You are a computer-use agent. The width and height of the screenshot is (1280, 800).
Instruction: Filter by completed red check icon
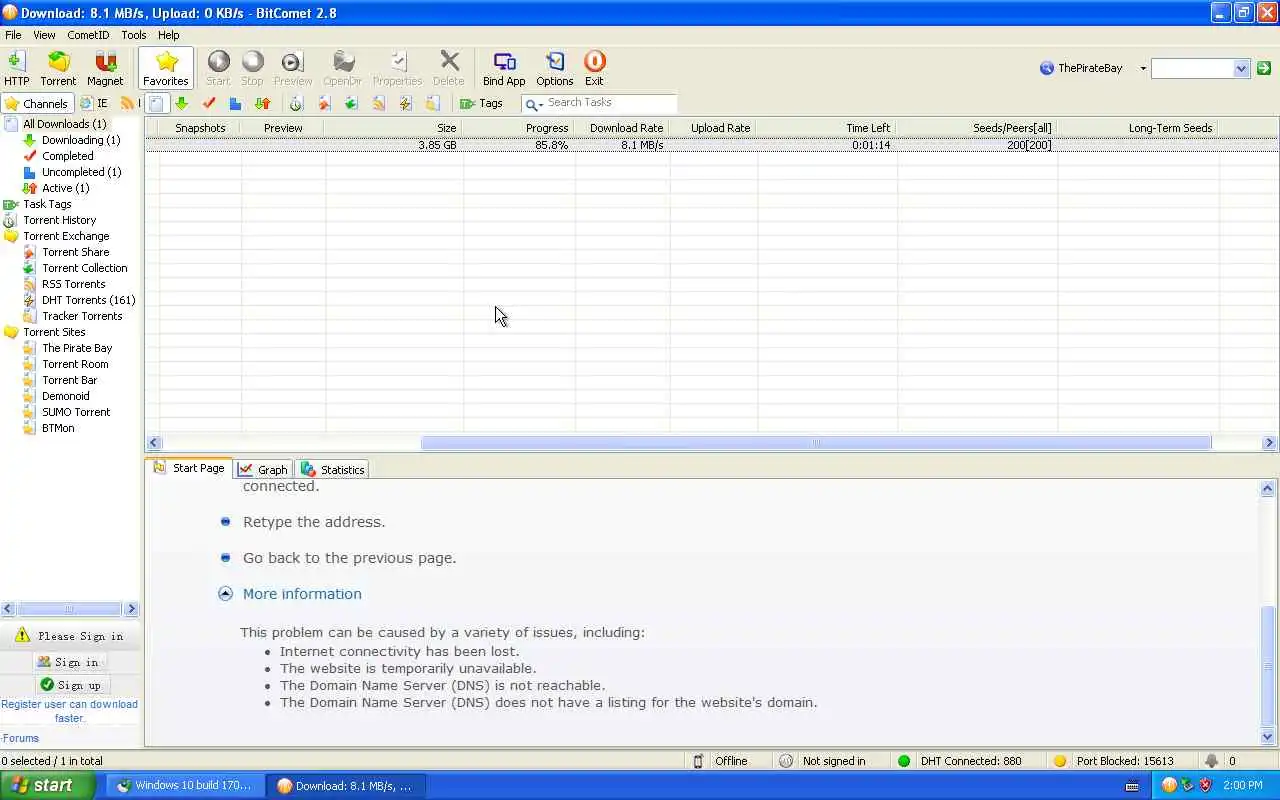pos(209,103)
